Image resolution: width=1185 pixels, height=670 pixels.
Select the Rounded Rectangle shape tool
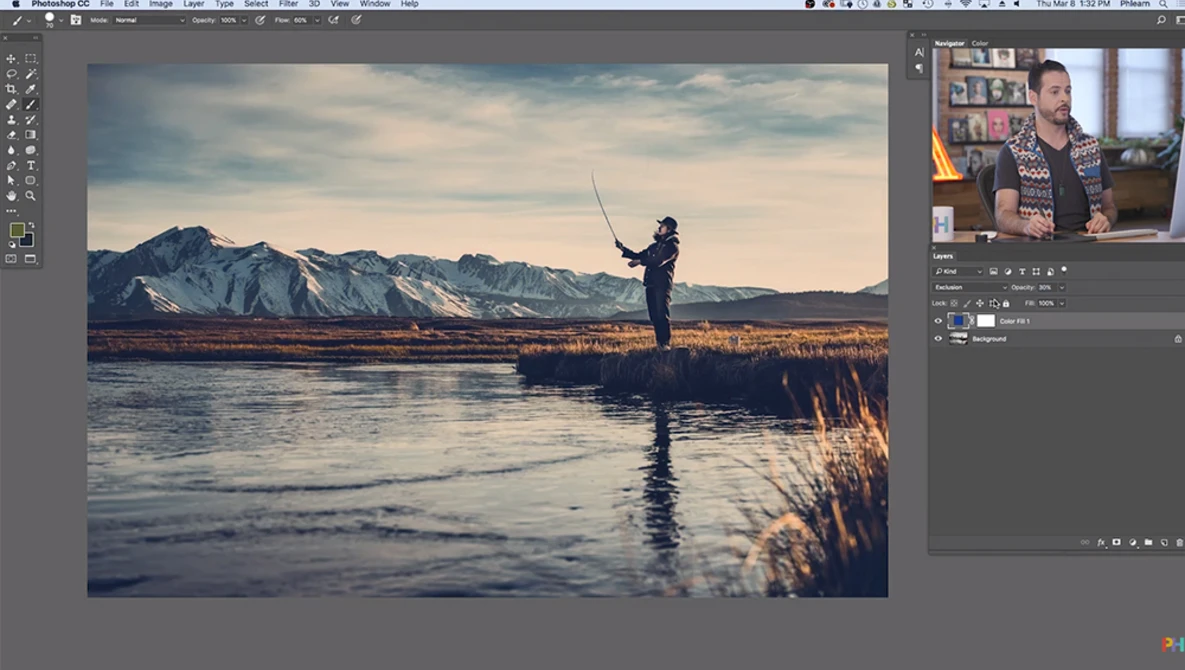[30, 181]
